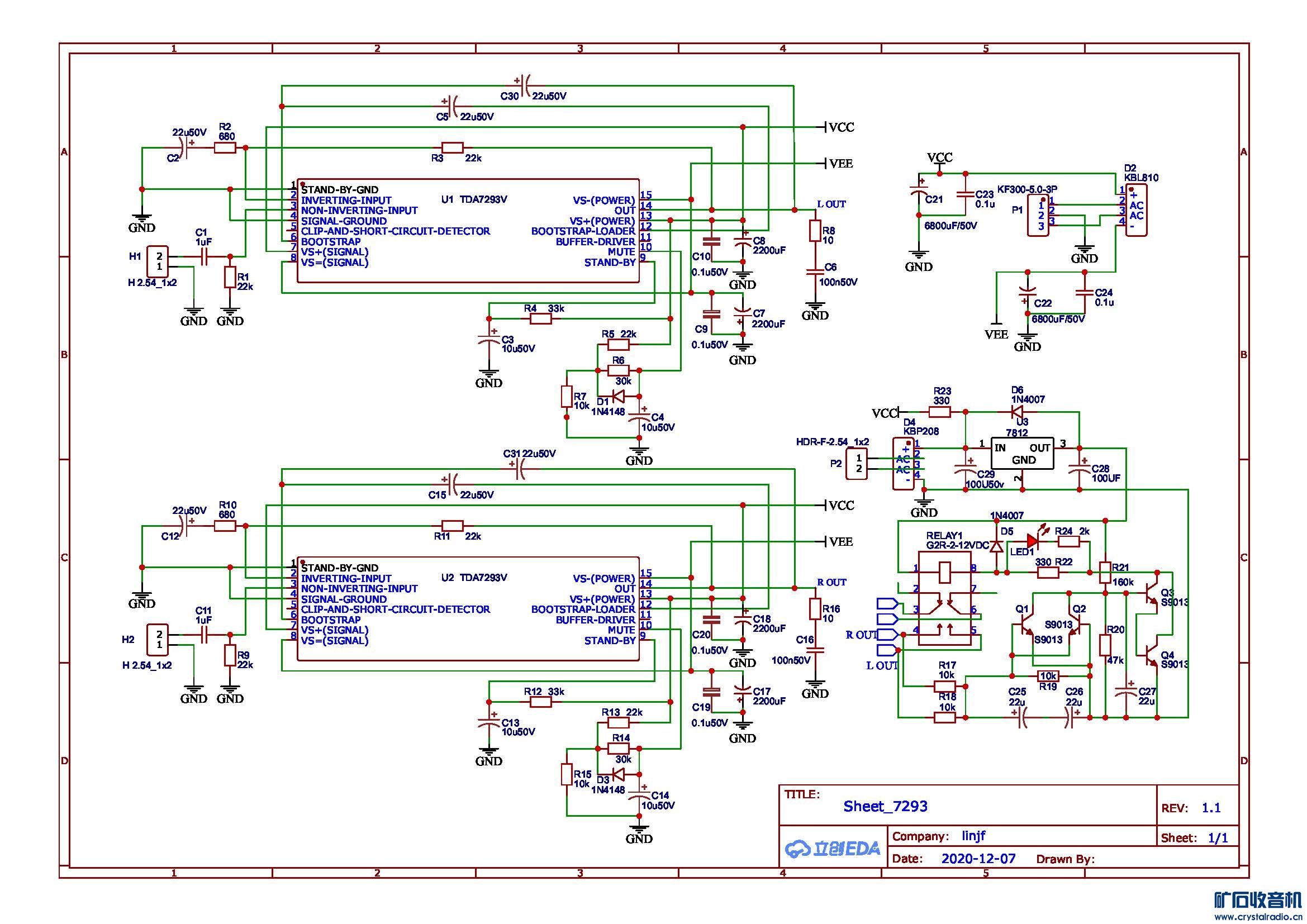Click the 'Drawn By:' field label
Viewport: 1307px width, 924px height.
[x=1065, y=859]
